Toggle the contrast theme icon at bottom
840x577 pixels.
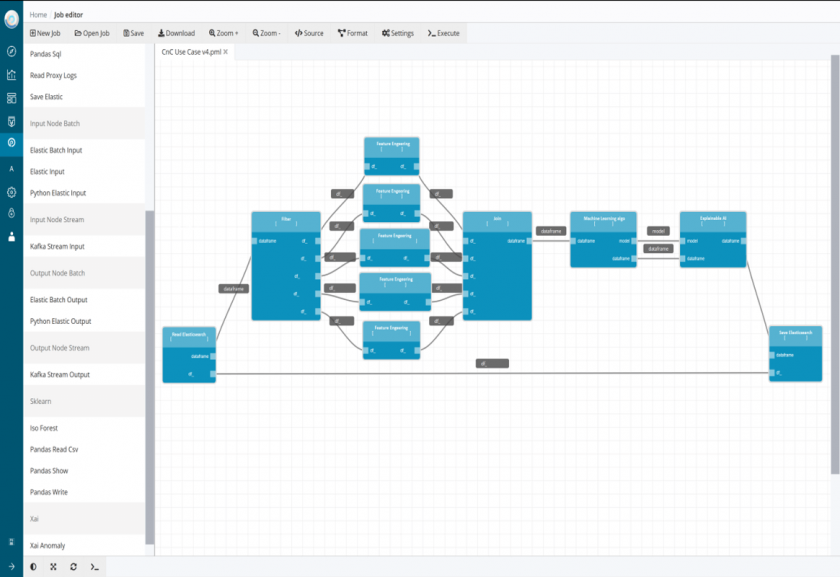(x=33, y=567)
